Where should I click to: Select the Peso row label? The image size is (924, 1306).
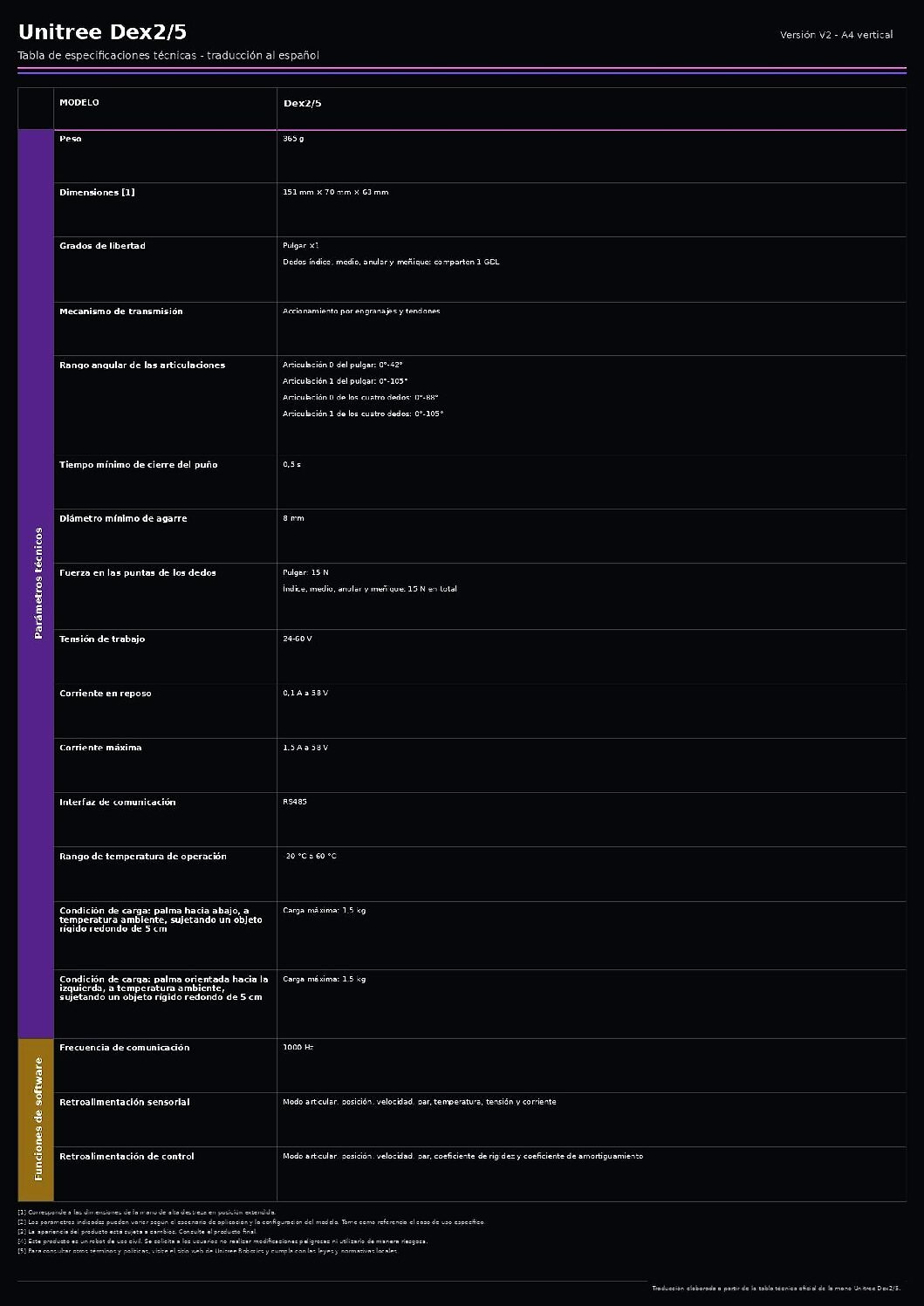71,139
